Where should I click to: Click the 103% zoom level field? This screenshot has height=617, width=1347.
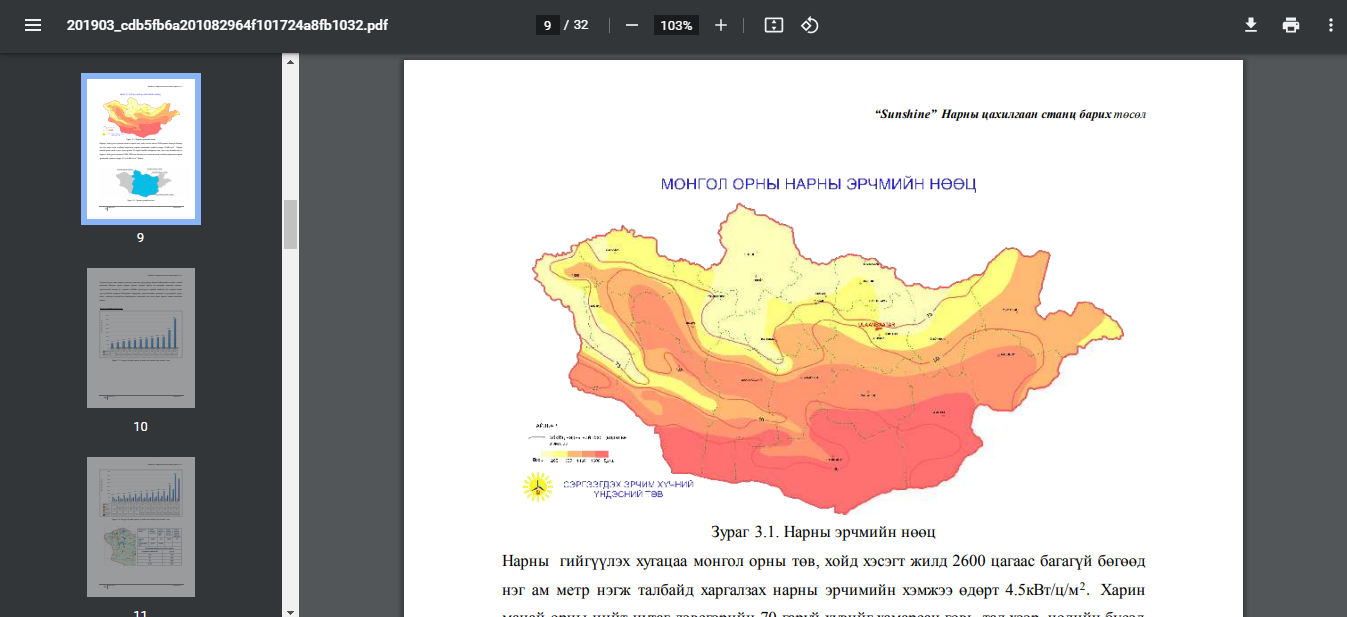click(676, 25)
